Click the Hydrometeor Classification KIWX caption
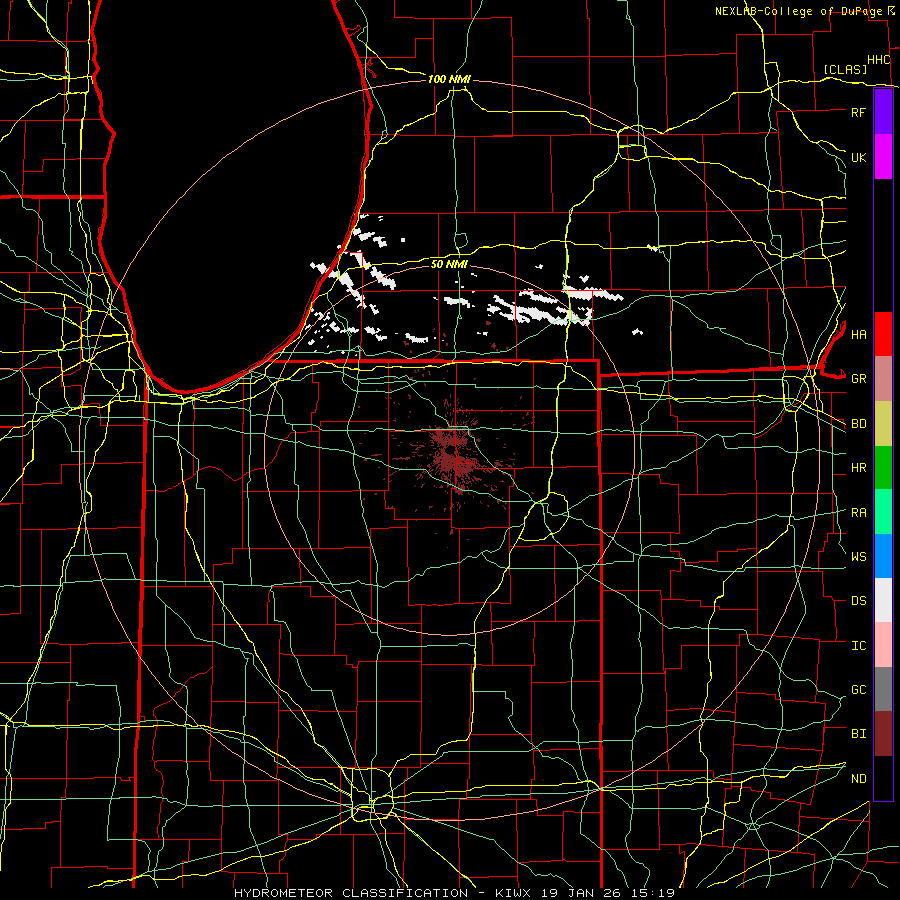Viewport: 900px width, 900px height. pyautogui.click(x=454, y=893)
